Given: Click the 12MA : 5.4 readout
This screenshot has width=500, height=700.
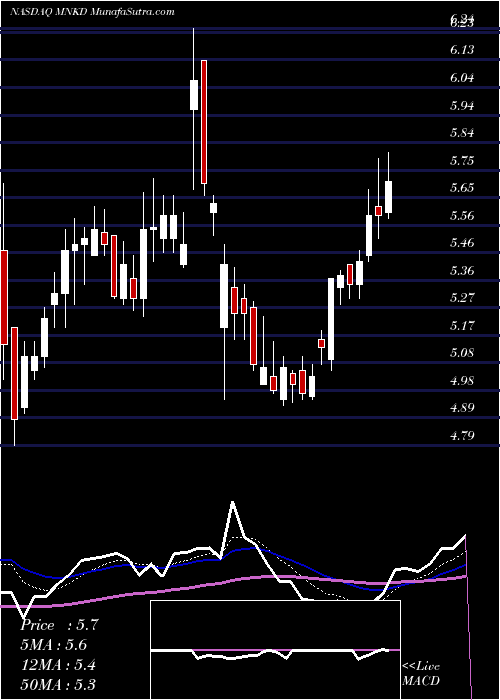Looking at the screenshot, I should 58,665.
